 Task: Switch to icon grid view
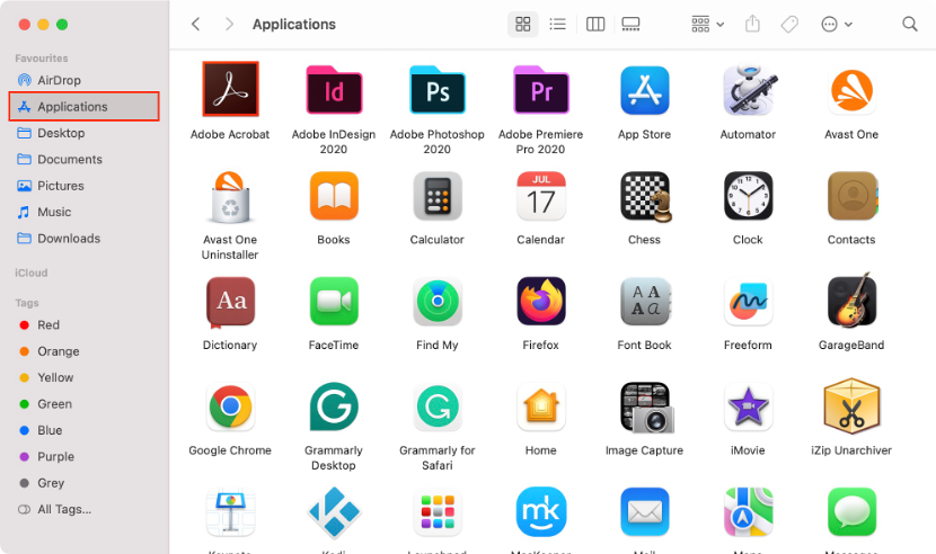coord(523,24)
